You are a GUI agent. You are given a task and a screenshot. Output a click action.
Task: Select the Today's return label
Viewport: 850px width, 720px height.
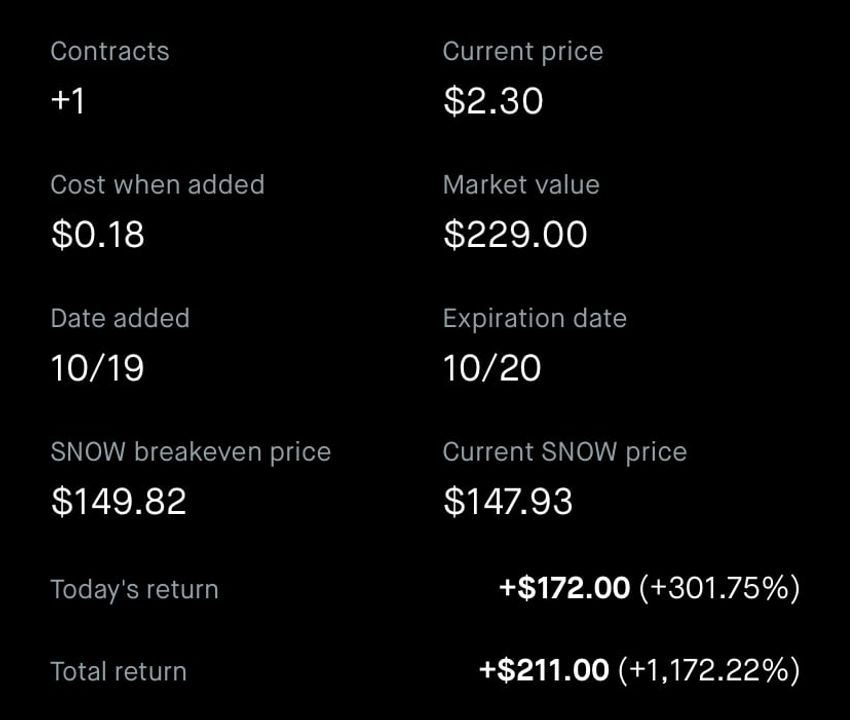pos(134,589)
